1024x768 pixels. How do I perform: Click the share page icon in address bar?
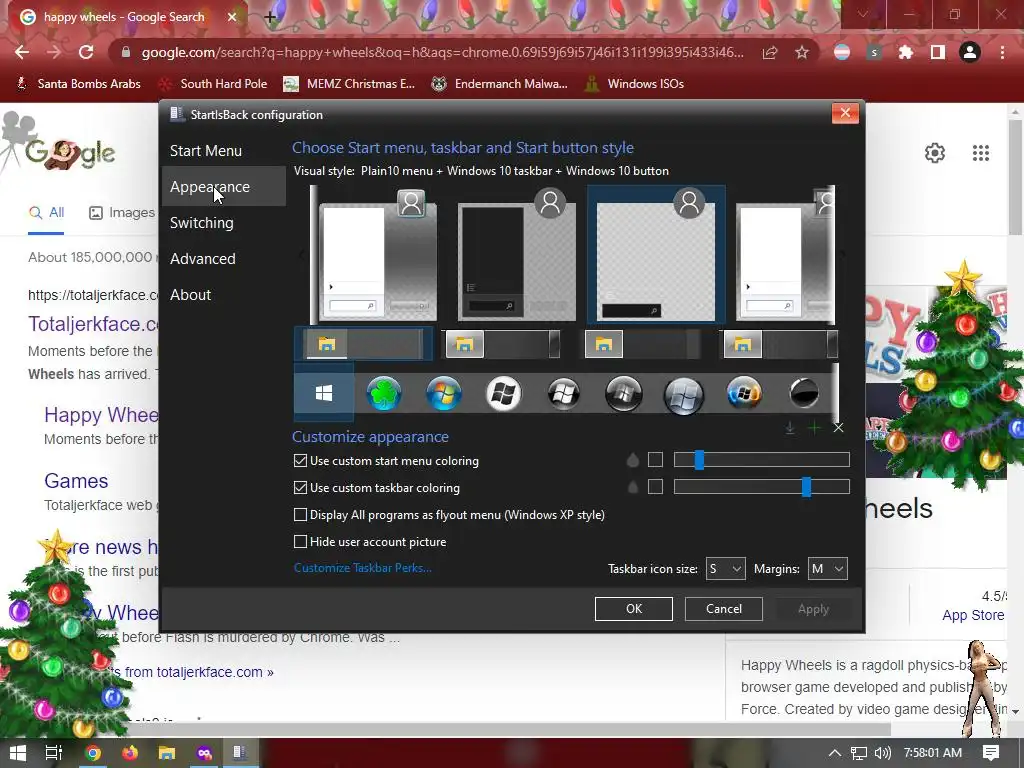pos(770,52)
